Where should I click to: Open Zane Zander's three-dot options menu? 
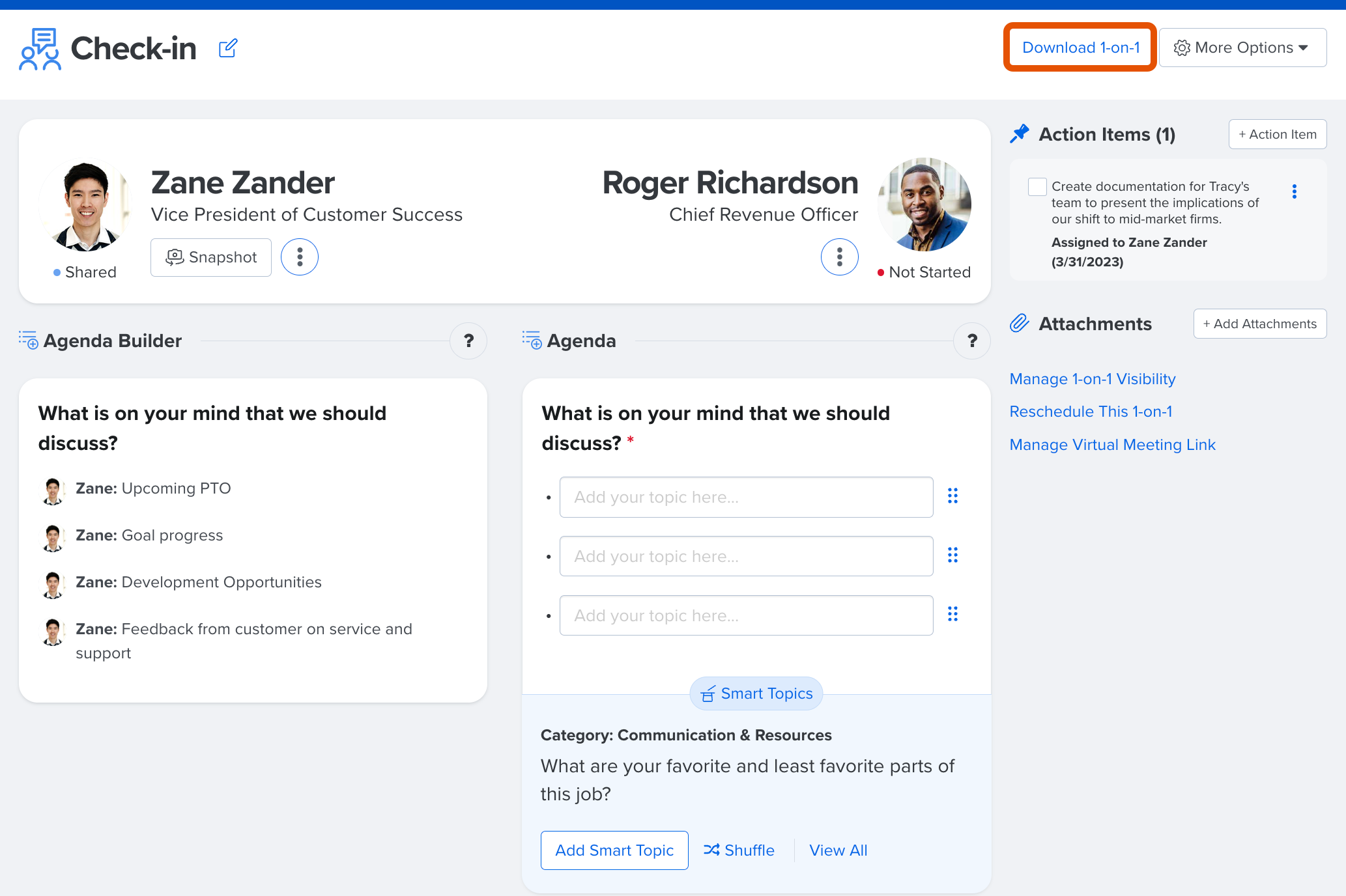pyautogui.click(x=300, y=257)
